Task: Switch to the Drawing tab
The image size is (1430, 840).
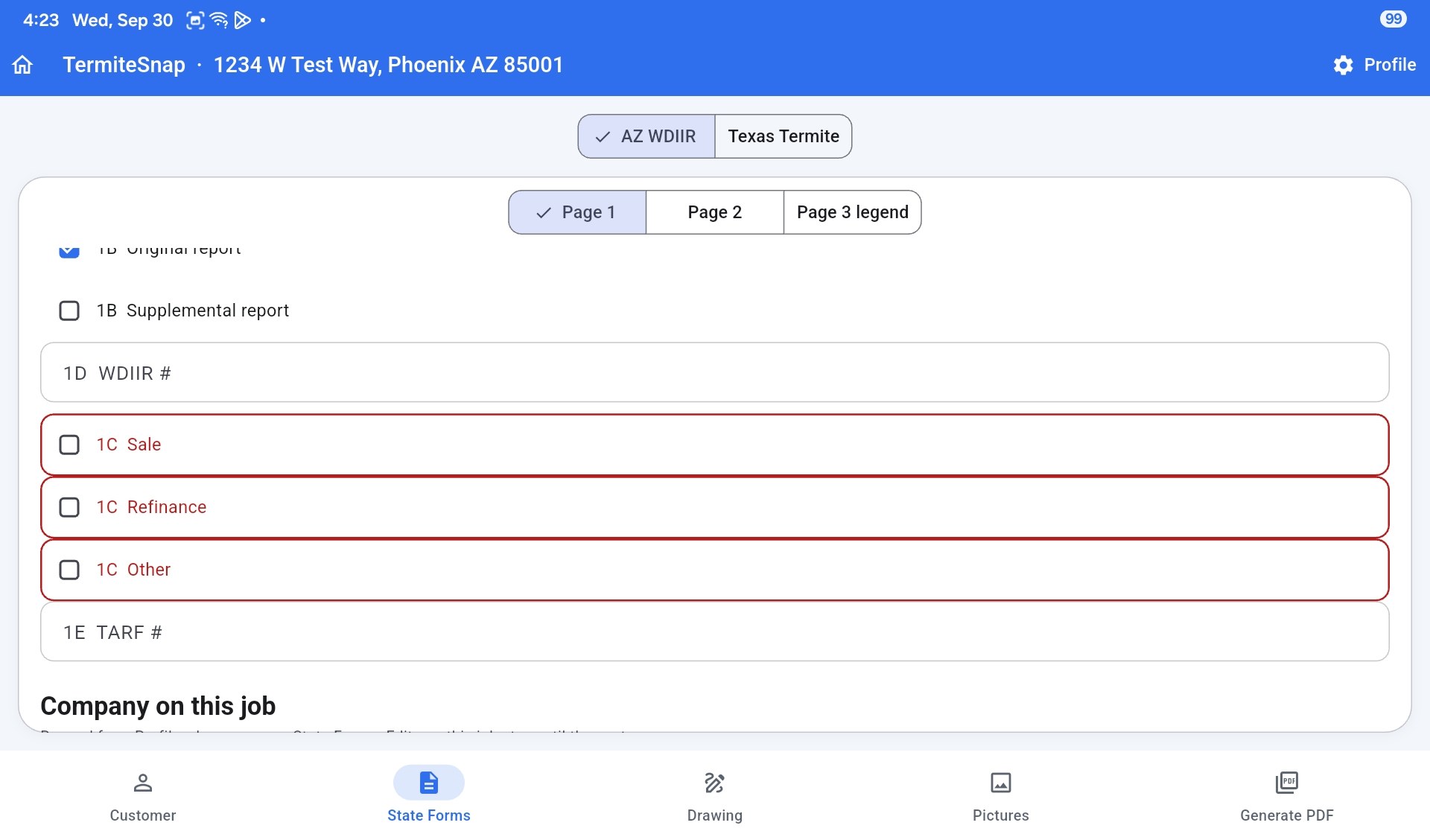Action: [714, 795]
